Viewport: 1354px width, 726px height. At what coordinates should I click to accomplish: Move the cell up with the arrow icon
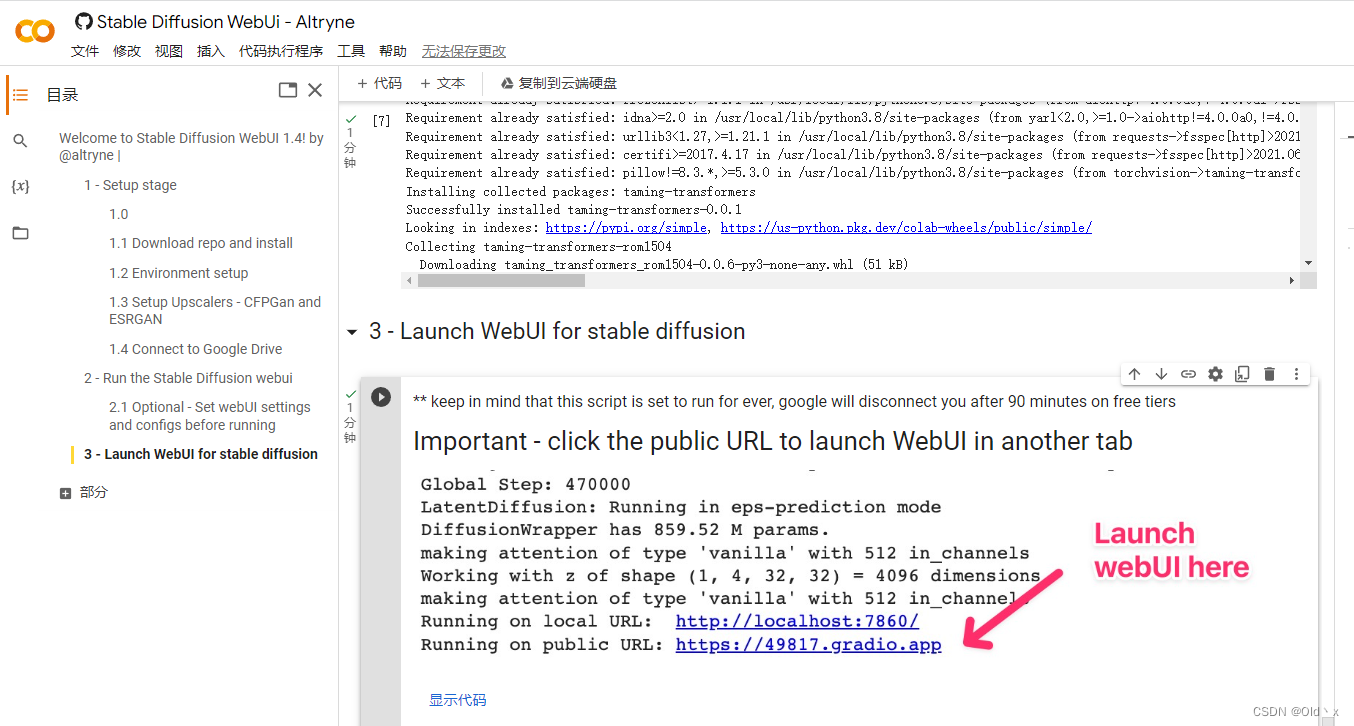click(x=1134, y=374)
